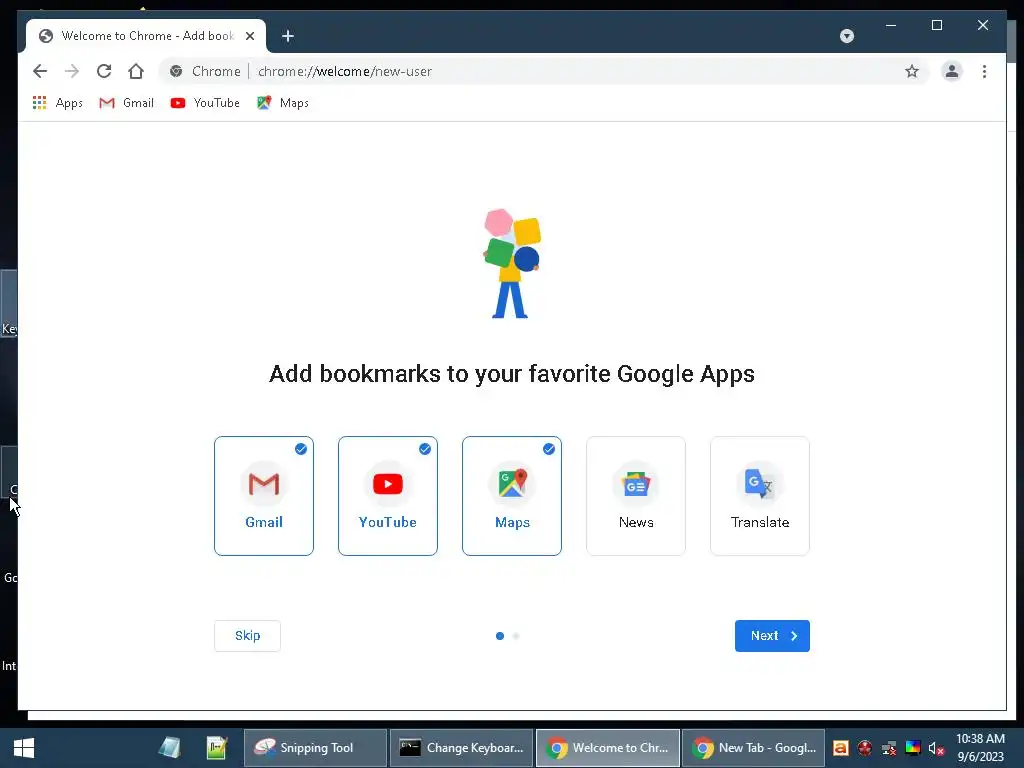1024x768 pixels.
Task: Deselect the Gmail app card
Action: point(264,496)
